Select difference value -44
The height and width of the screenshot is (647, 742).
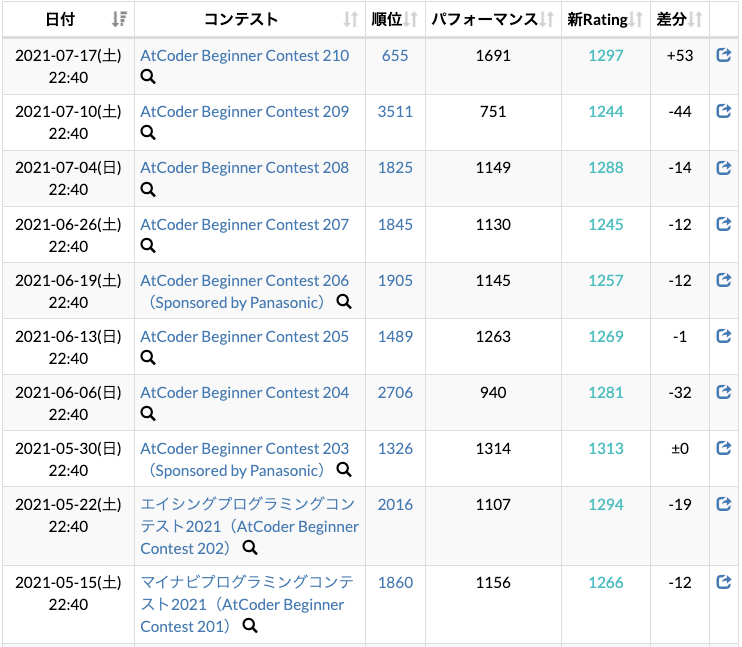[680, 112]
